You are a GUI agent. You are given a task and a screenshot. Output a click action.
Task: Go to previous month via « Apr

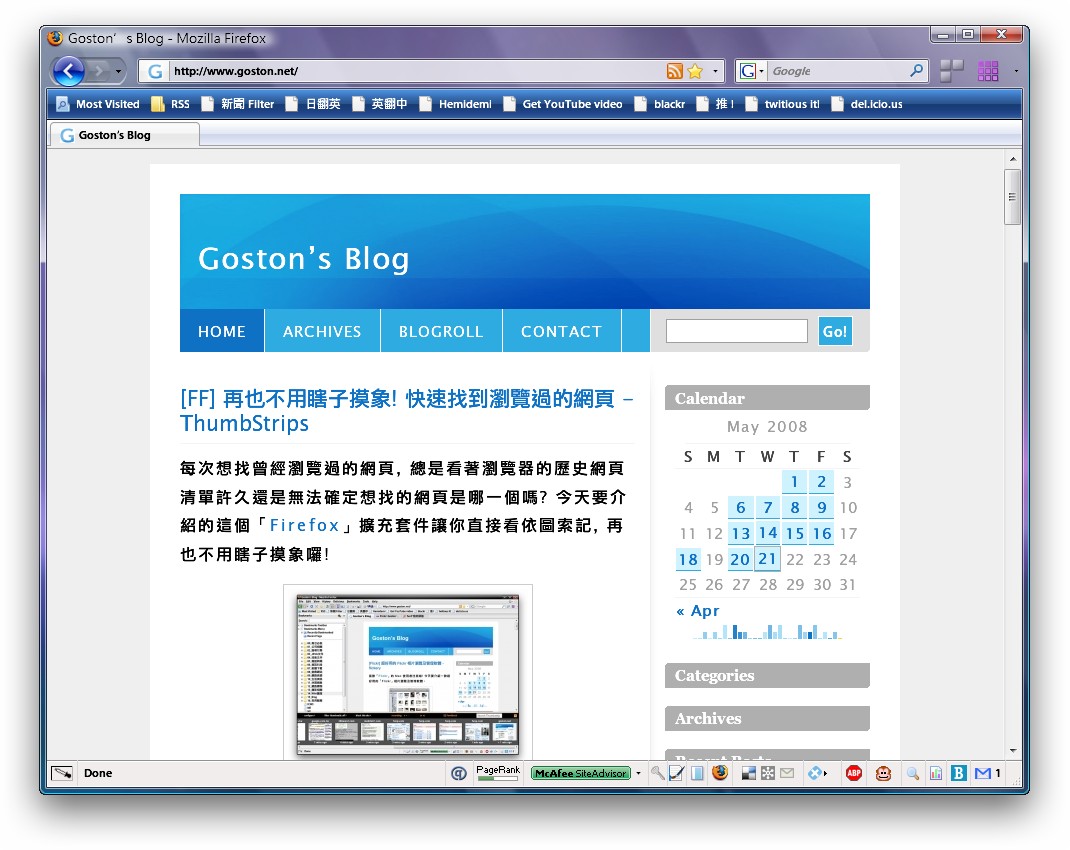click(697, 611)
